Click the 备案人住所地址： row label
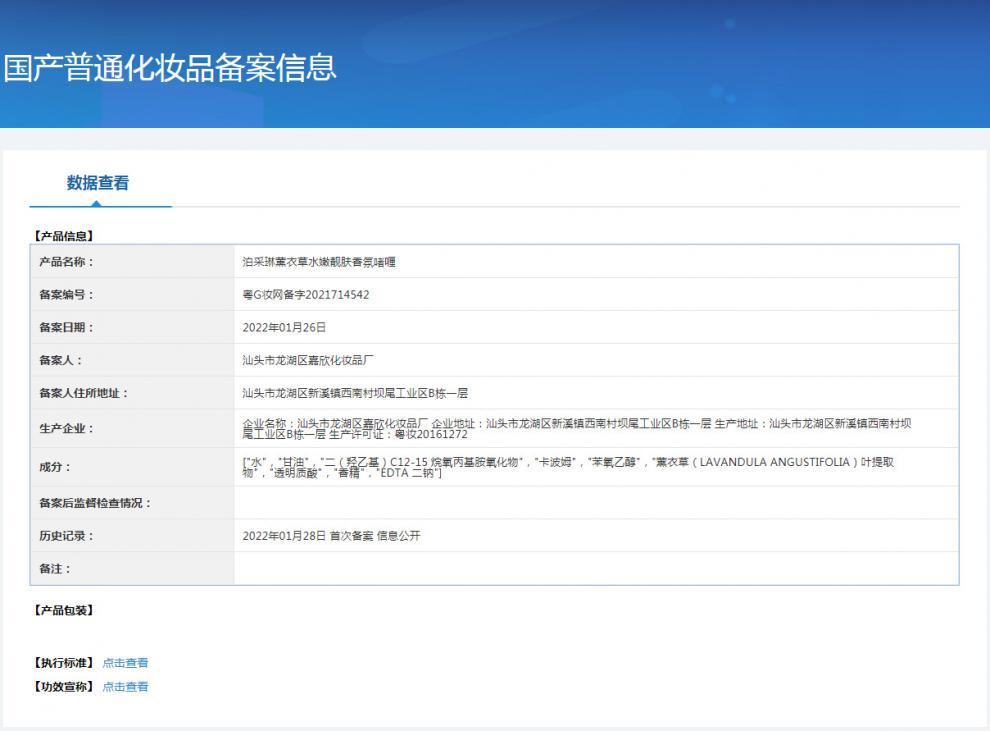The image size is (990, 731). point(84,393)
